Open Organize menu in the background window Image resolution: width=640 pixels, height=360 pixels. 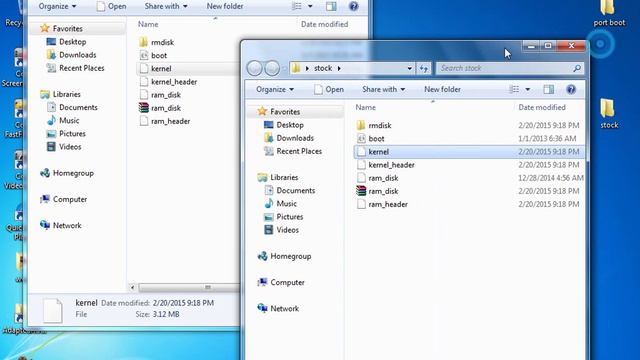point(57,7)
